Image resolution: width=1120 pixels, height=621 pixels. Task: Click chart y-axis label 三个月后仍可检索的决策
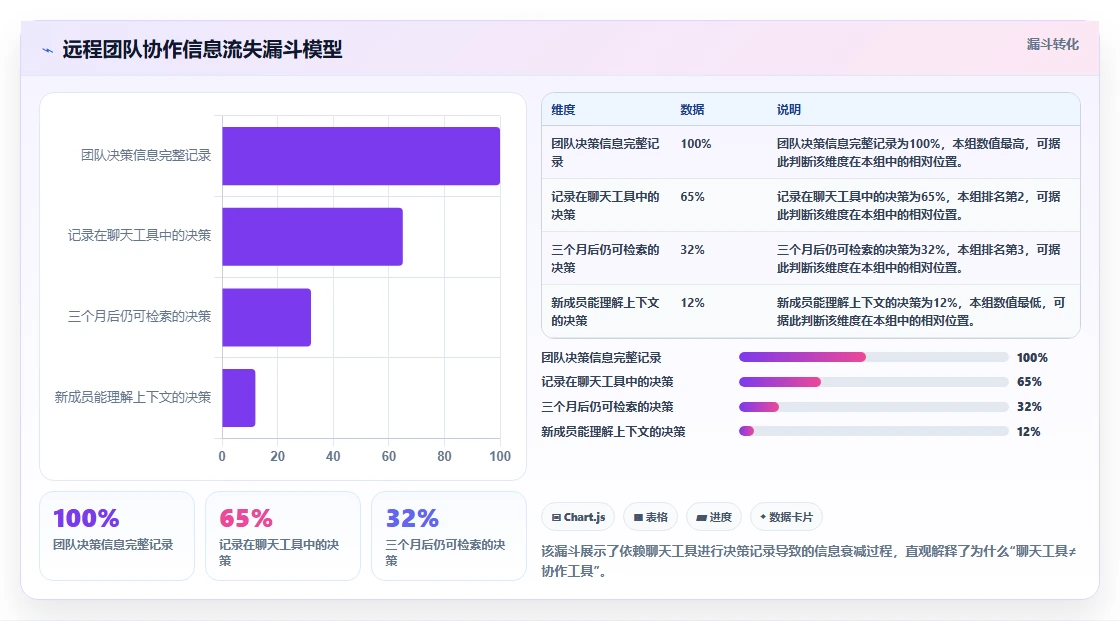point(139,316)
